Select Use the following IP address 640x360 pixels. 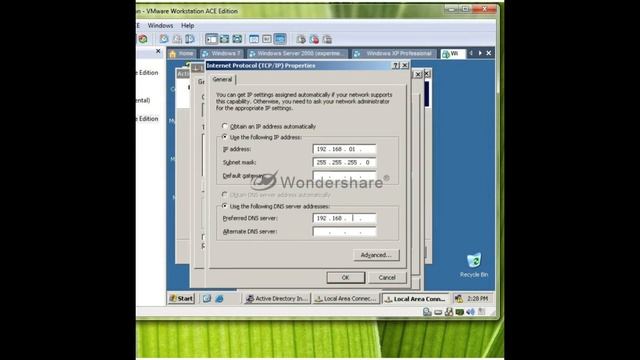tap(225, 137)
